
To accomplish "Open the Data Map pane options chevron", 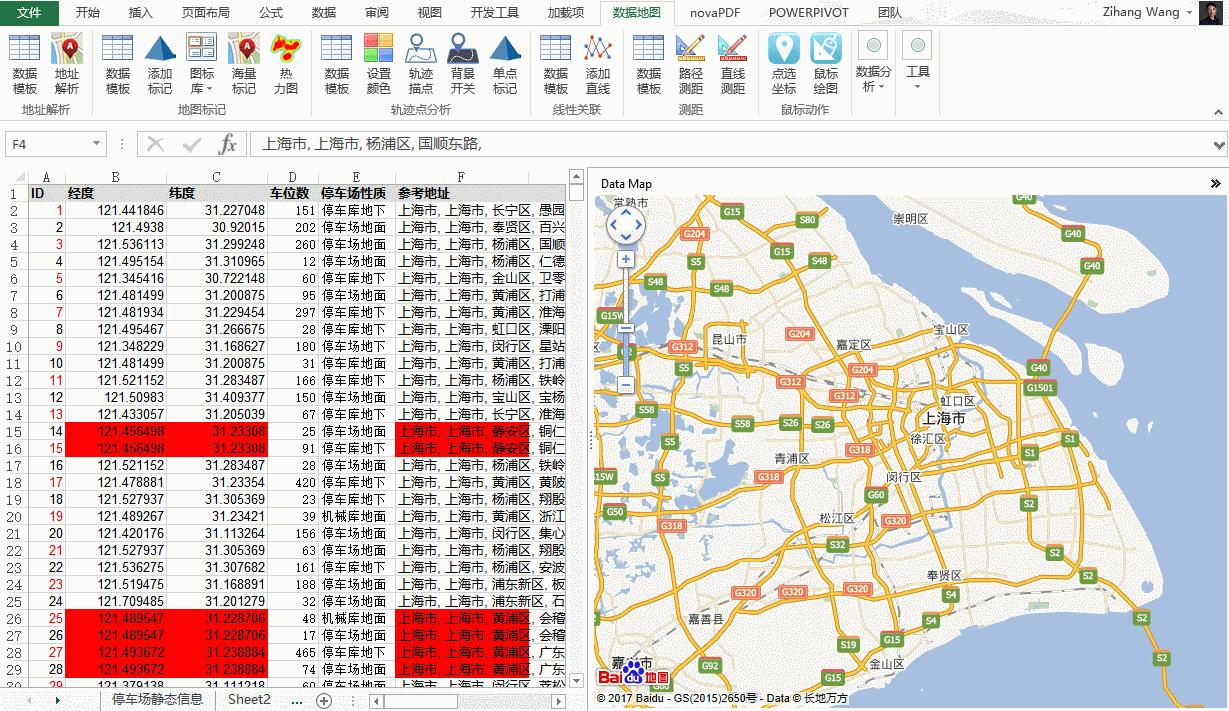I will (x=1216, y=183).
